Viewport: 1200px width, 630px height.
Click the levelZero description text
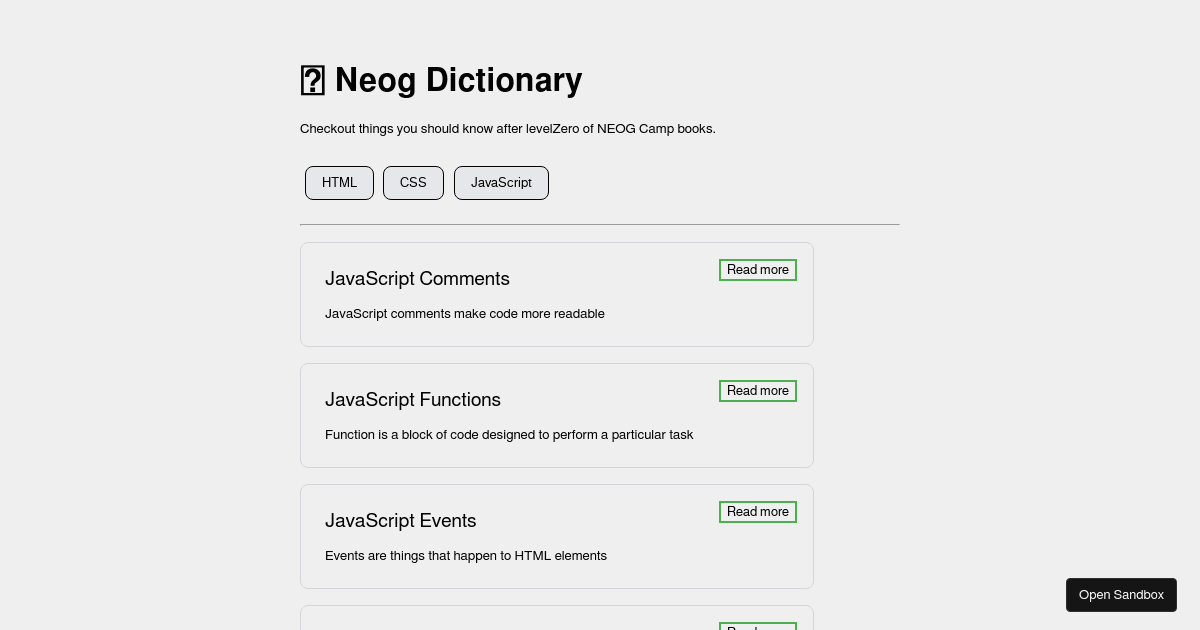(508, 129)
